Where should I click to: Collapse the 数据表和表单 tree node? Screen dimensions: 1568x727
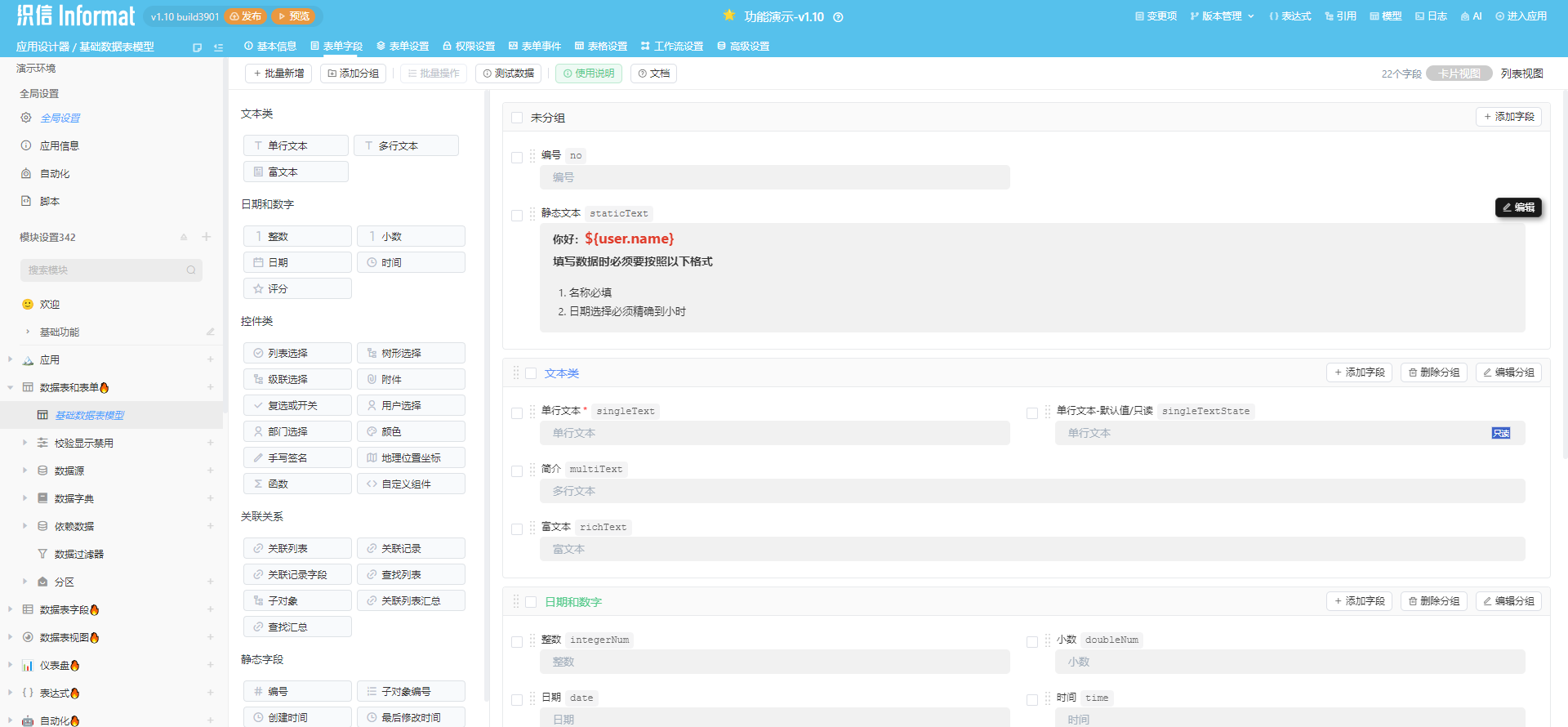10,387
